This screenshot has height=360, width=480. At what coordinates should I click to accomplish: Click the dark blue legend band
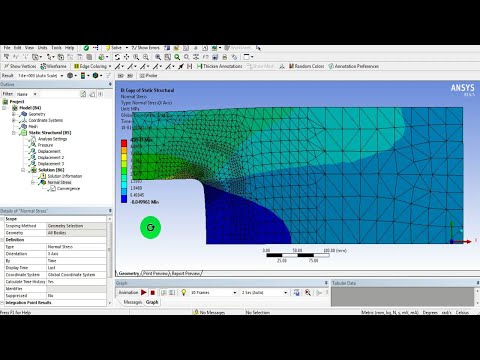point(124,199)
